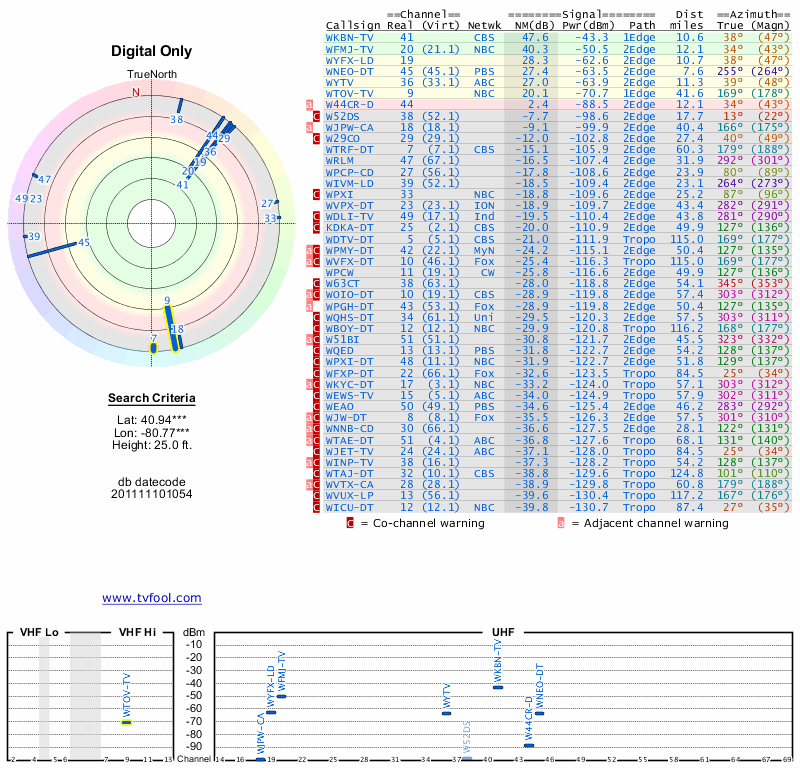Click the co-channel icon beside WICU-DT
This screenshot has height=768, width=800.
point(317,508)
